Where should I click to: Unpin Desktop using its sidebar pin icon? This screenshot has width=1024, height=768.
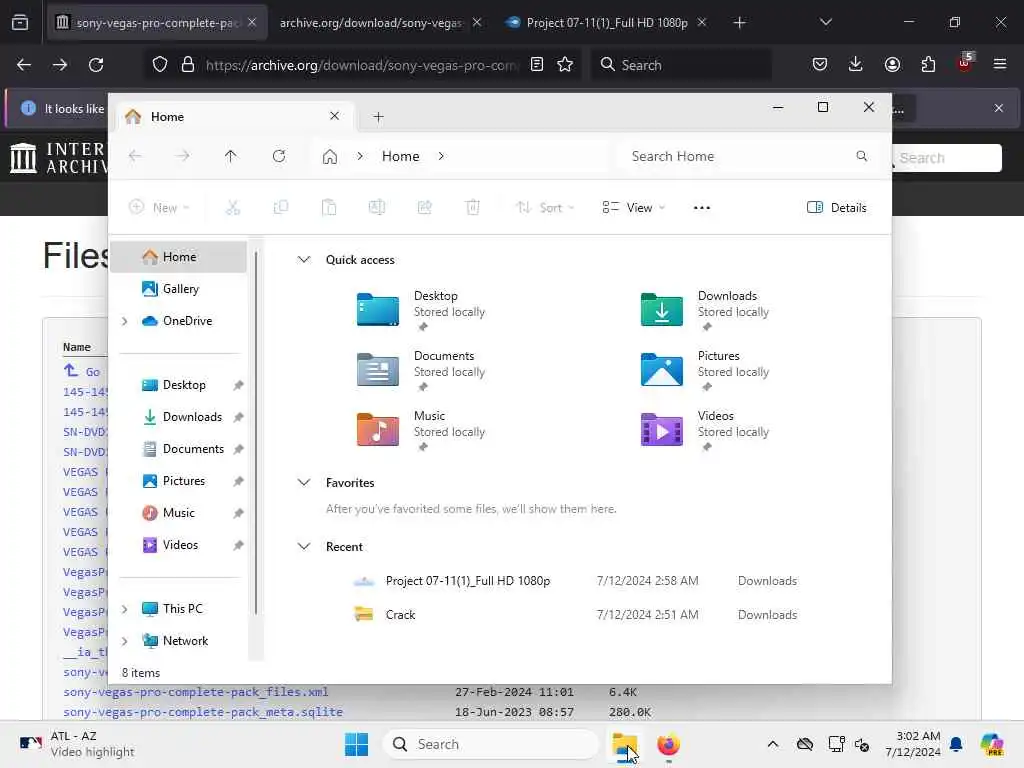(238, 385)
